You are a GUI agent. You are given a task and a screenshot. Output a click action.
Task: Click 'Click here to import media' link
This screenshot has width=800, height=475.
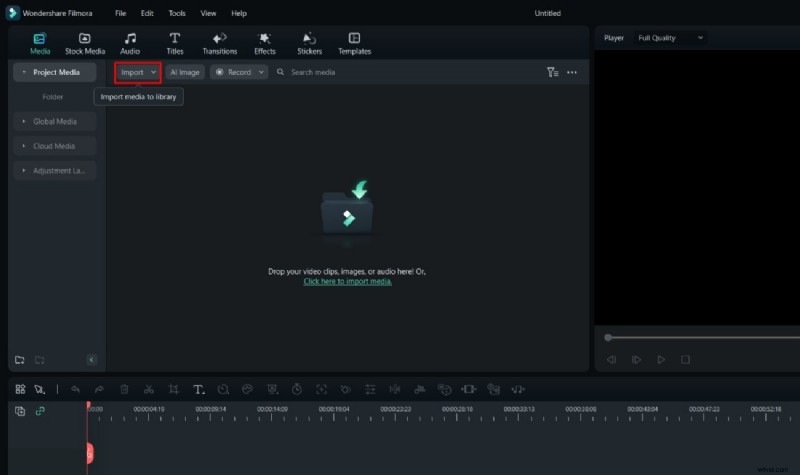pyautogui.click(x=347, y=282)
